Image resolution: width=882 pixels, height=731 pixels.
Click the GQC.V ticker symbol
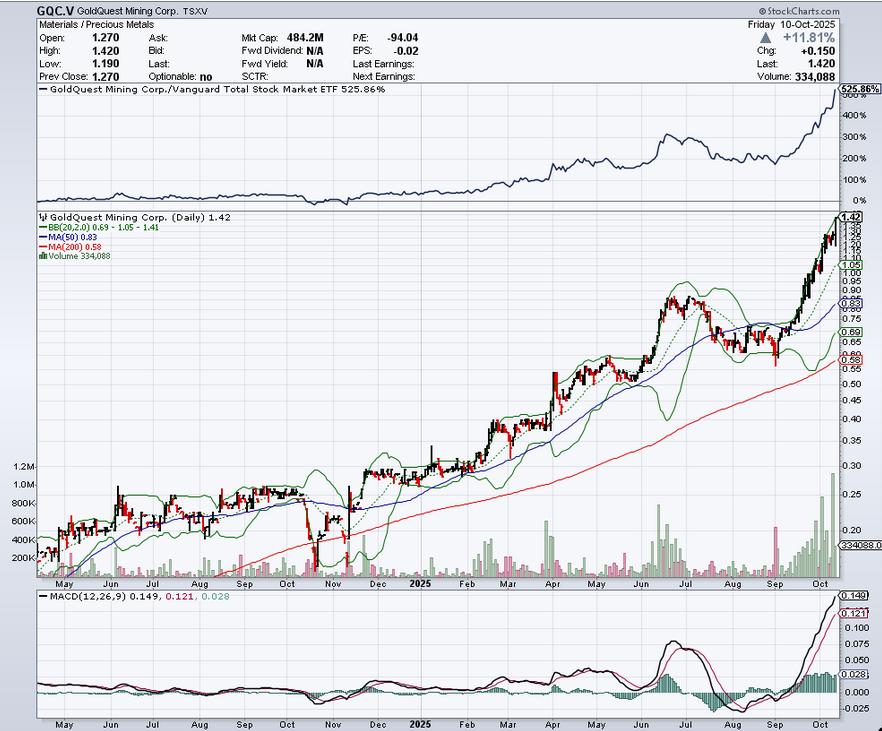point(55,11)
